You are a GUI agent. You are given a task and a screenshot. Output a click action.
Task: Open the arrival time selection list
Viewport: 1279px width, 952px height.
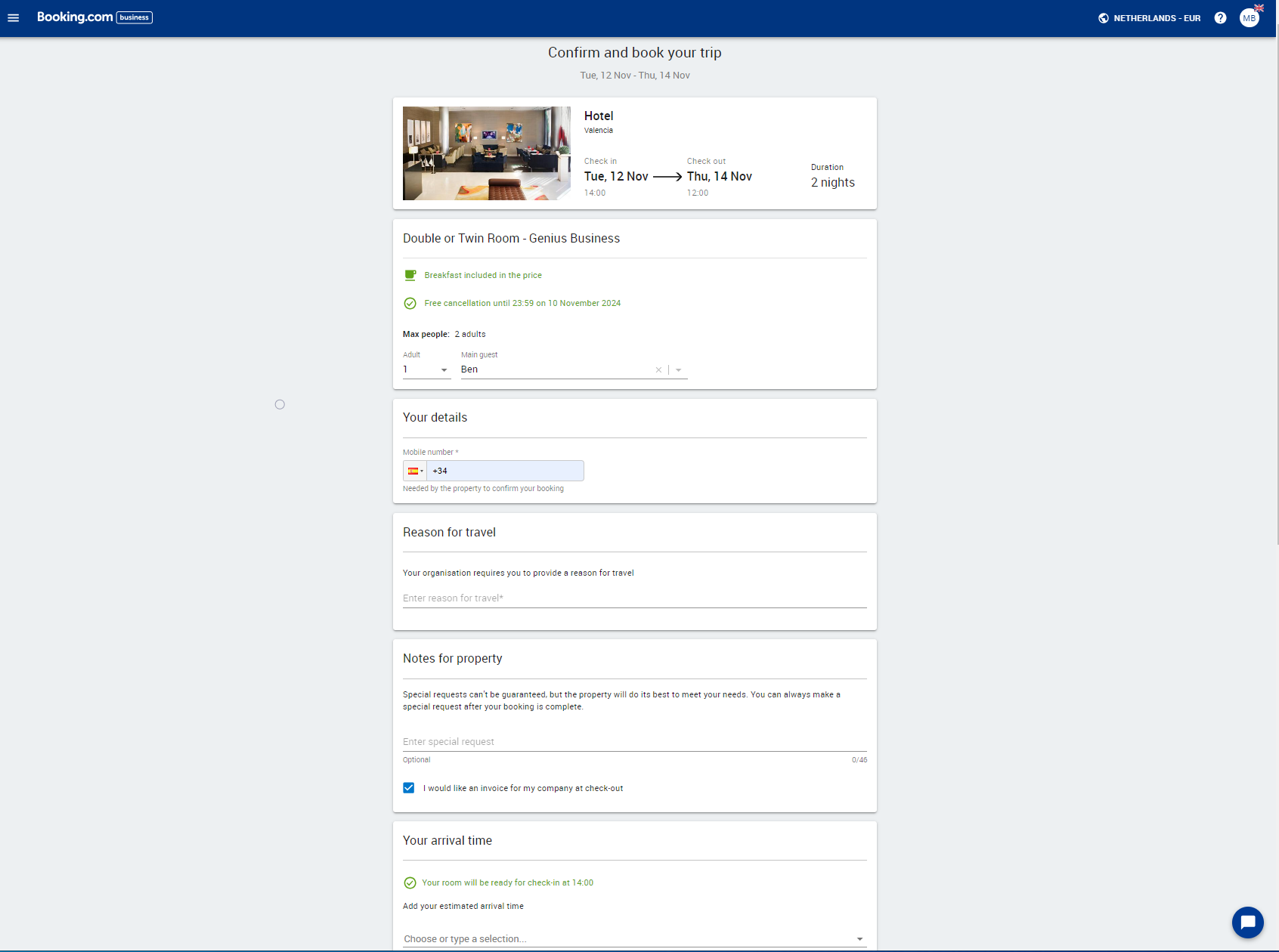633,938
